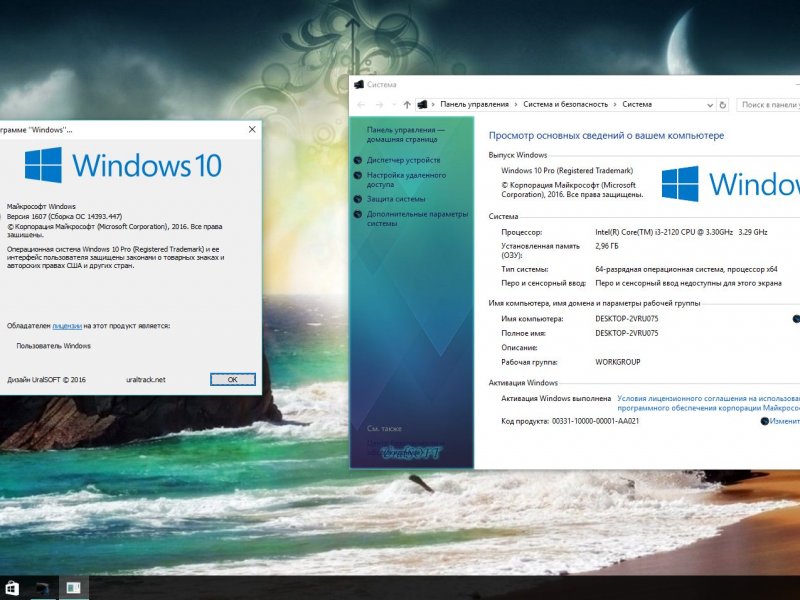
Task: Click the 64-разрядная операционная система value
Action: tap(686, 269)
